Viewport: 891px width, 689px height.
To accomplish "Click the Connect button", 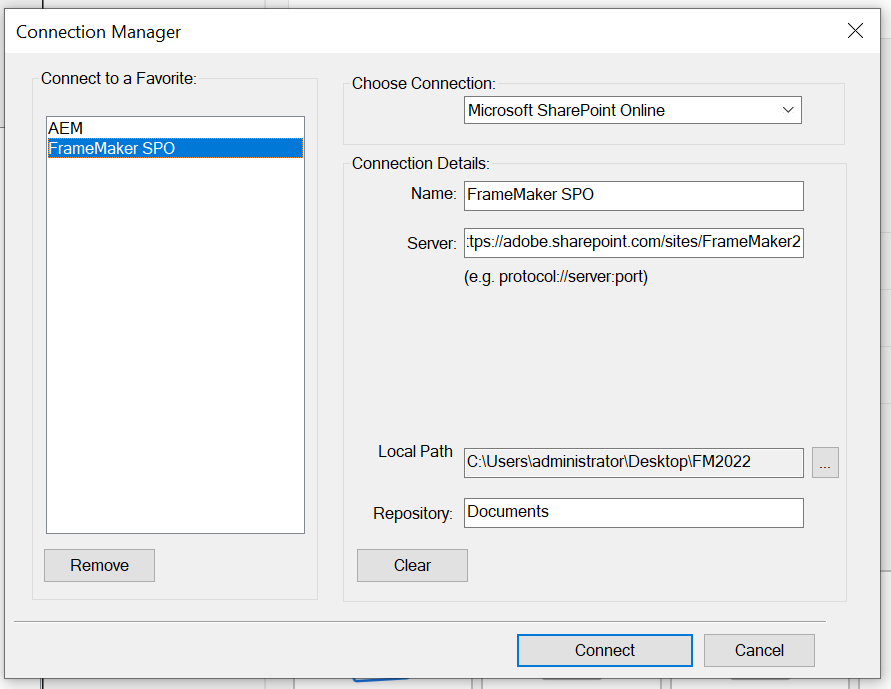I will tap(604, 650).
